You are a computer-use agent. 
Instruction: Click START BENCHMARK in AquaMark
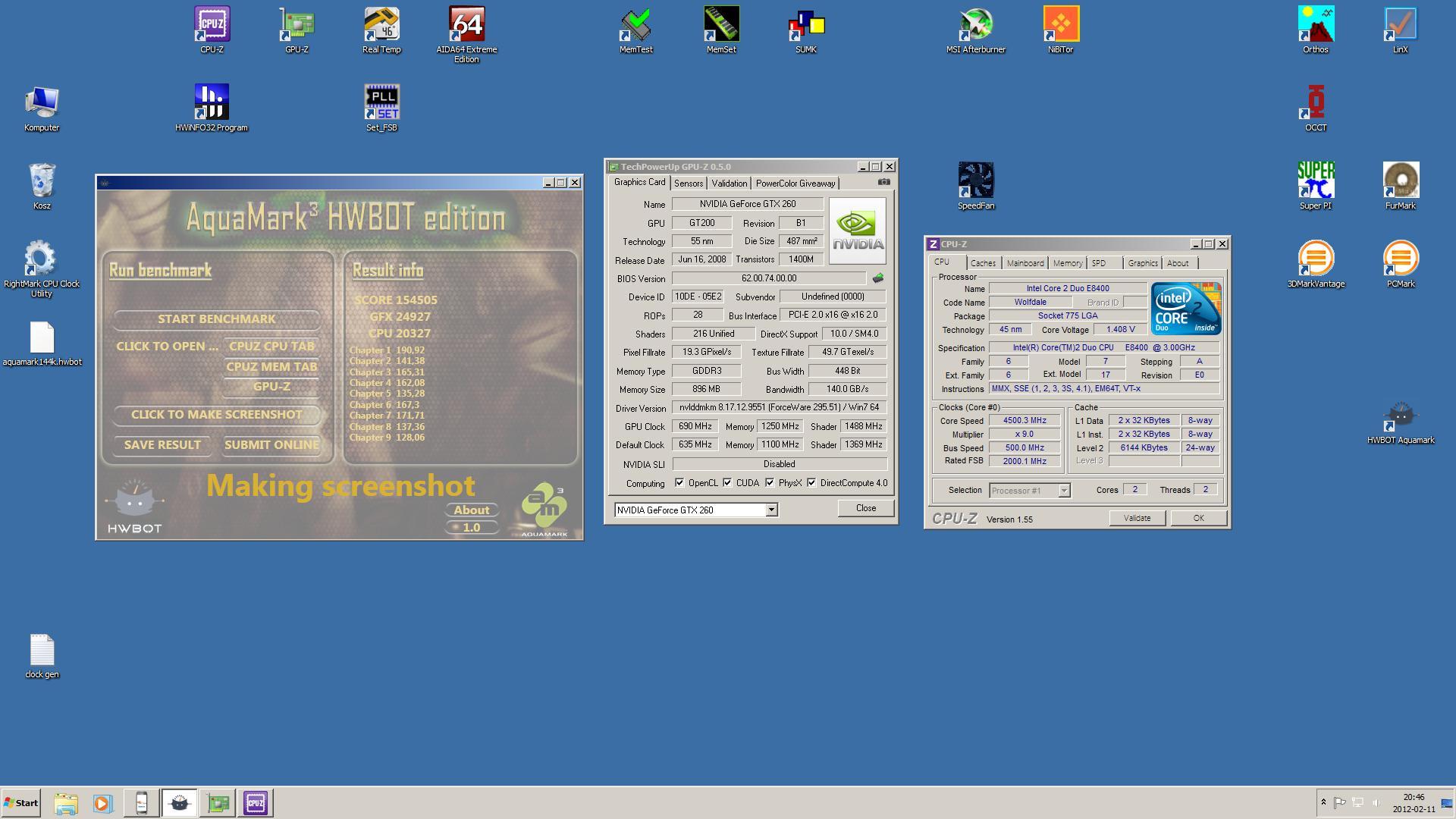pyautogui.click(x=217, y=319)
